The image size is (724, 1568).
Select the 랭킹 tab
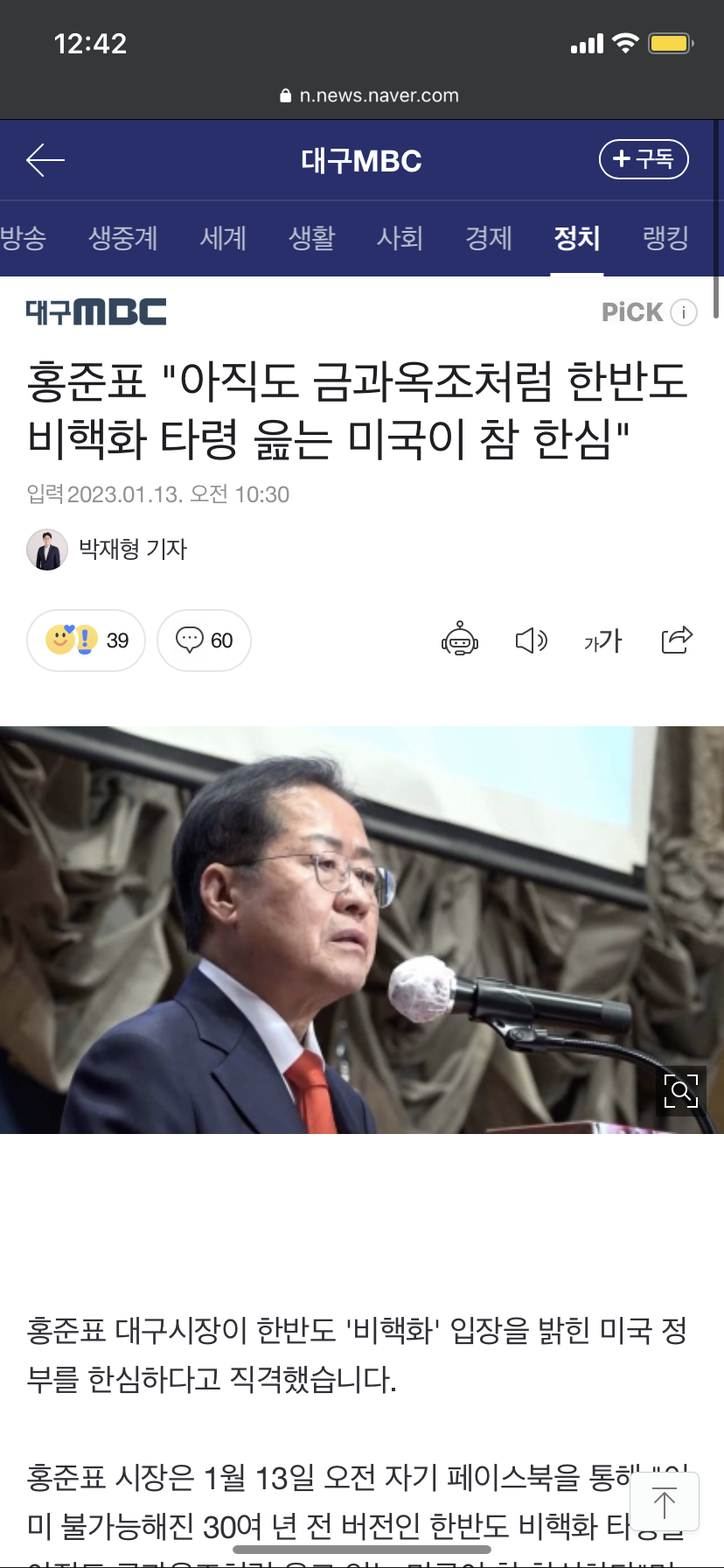665,238
